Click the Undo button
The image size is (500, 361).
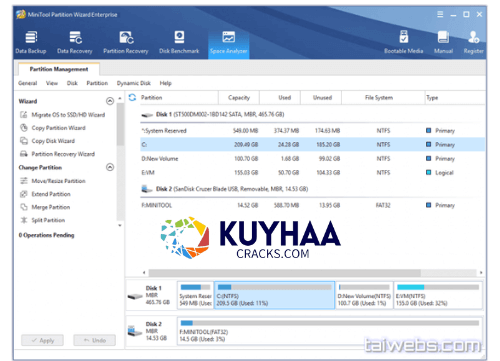tap(95, 340)
